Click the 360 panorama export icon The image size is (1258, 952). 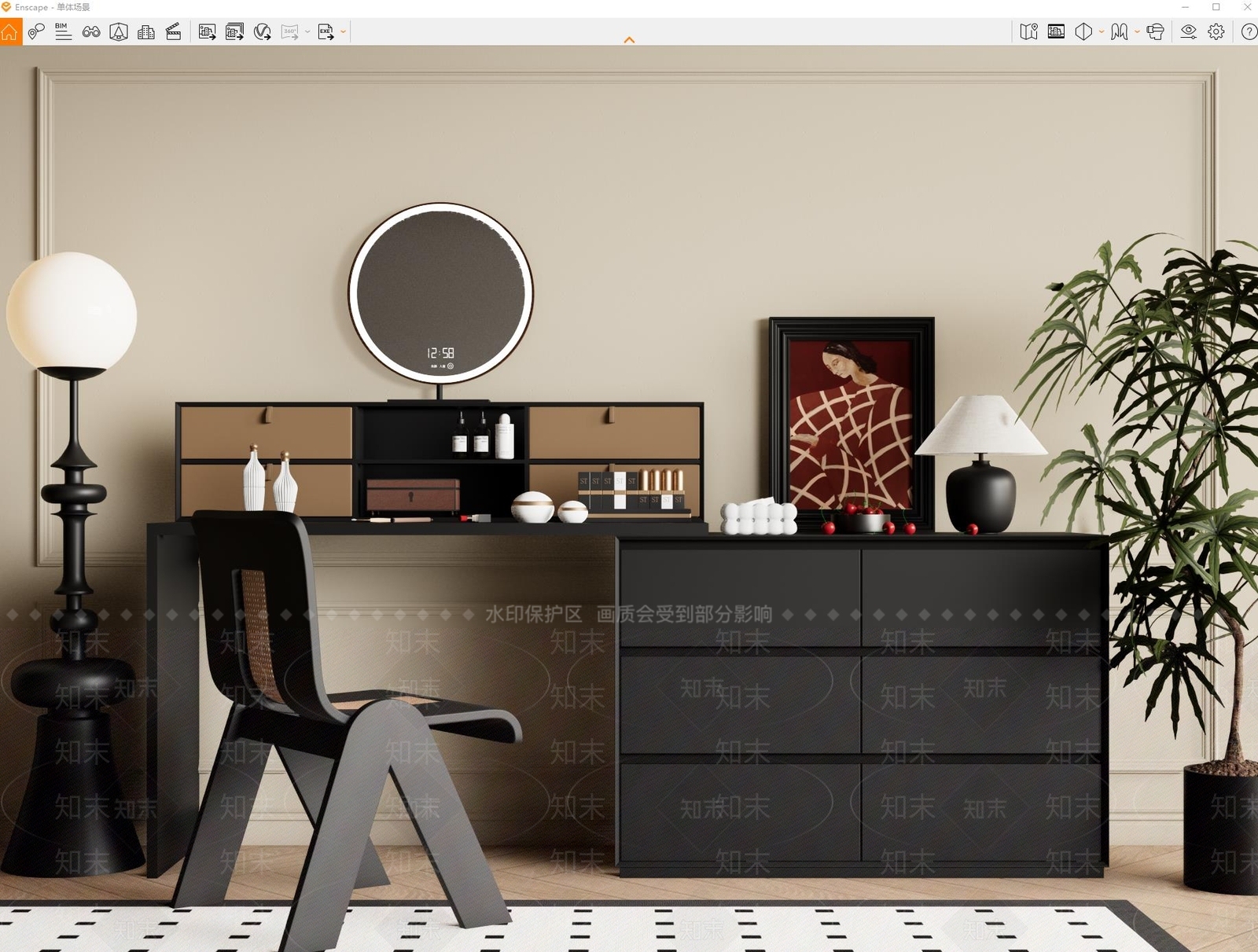point(290,31)
